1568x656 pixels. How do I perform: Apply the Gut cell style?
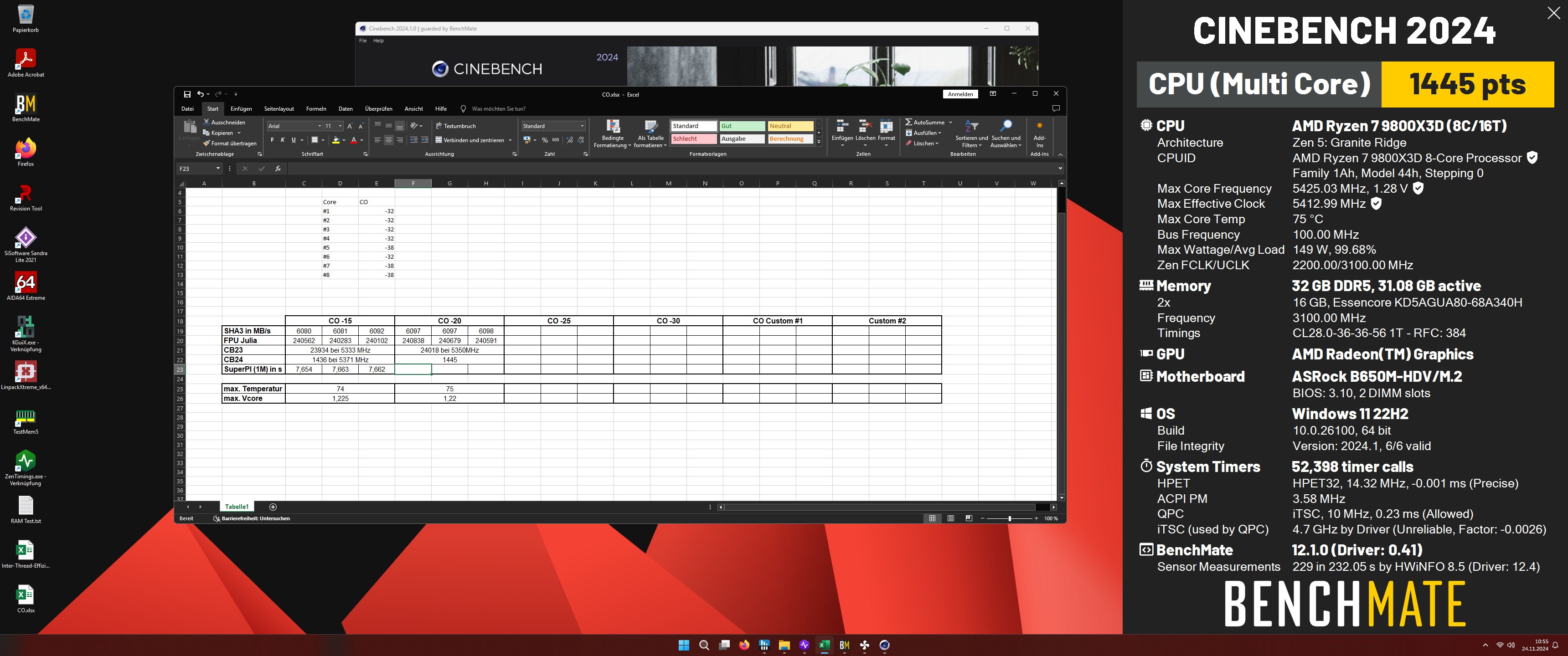pos(742,126)
